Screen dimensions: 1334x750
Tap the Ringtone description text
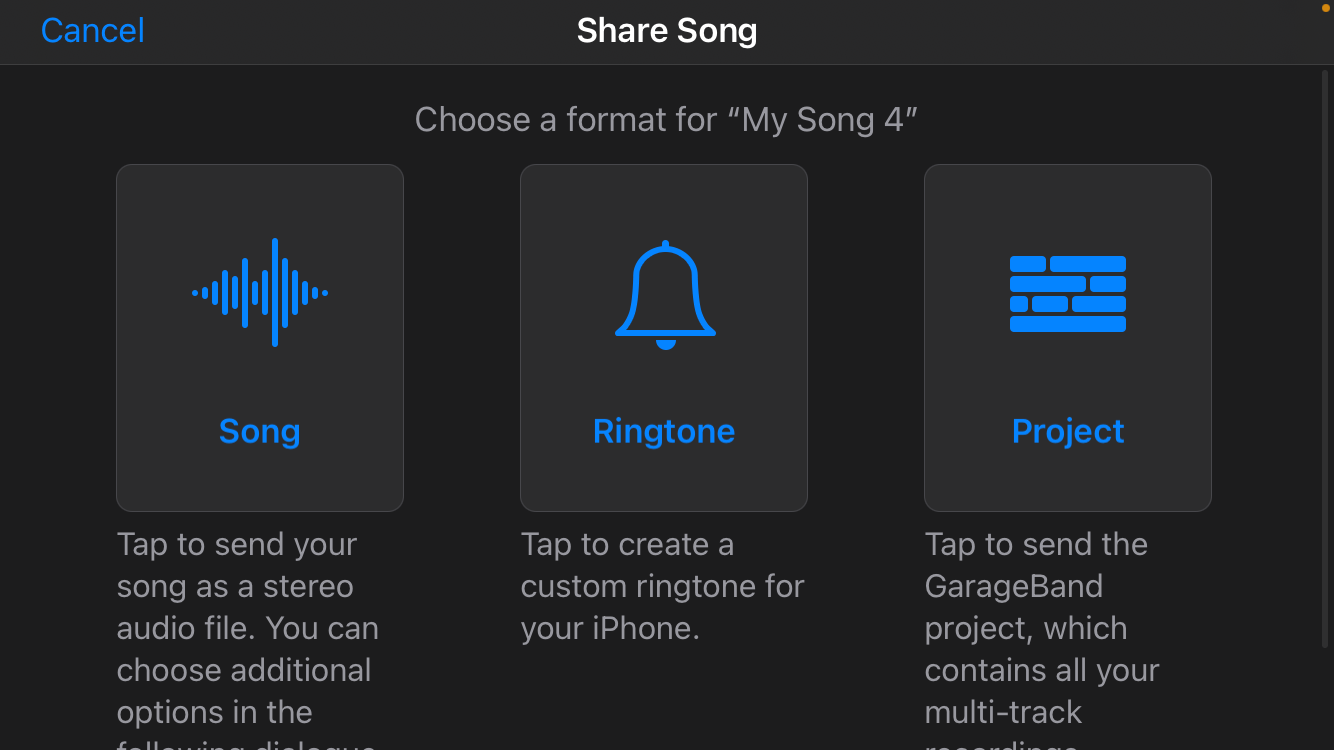661,586
